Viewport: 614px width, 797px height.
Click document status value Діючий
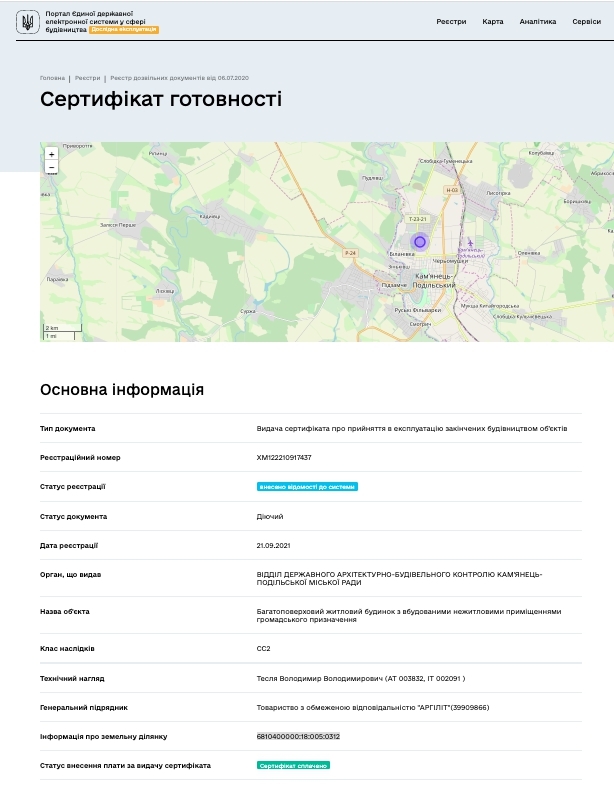270,516
